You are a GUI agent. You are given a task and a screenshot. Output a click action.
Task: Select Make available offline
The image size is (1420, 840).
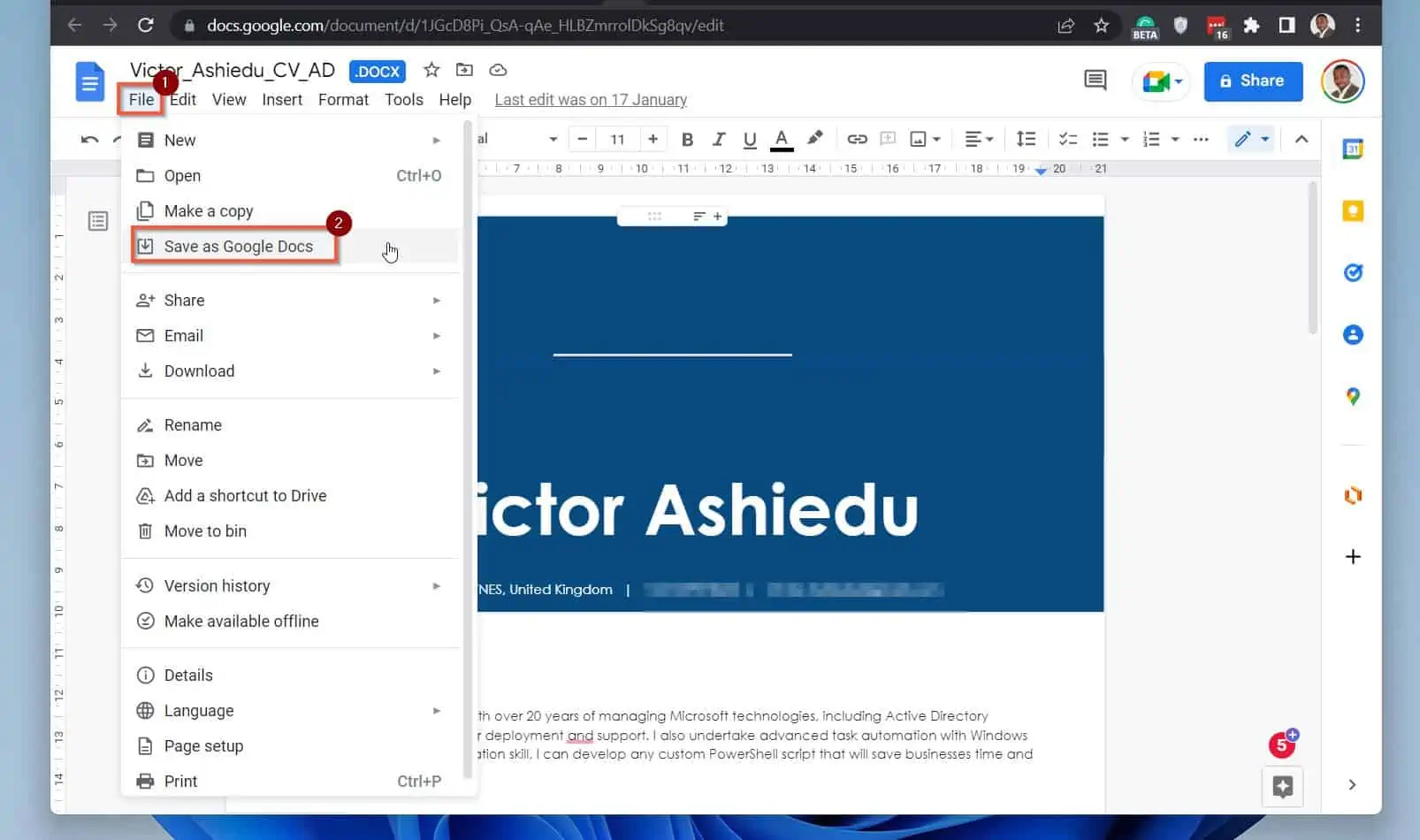pyautogui.click(x=291, y=621)
